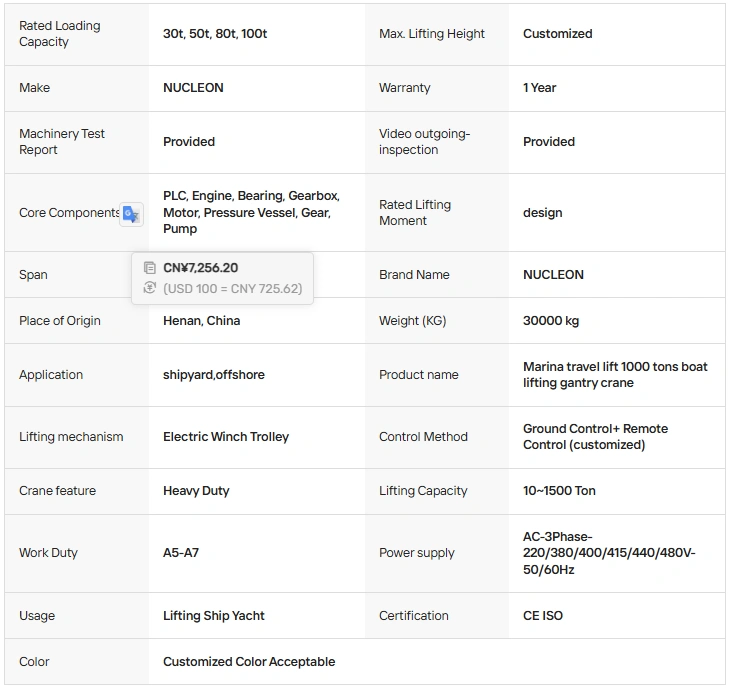Click the Ground Control+ Remote Control value
Viewport: 731px width, 688px height.
pos(595,437)
